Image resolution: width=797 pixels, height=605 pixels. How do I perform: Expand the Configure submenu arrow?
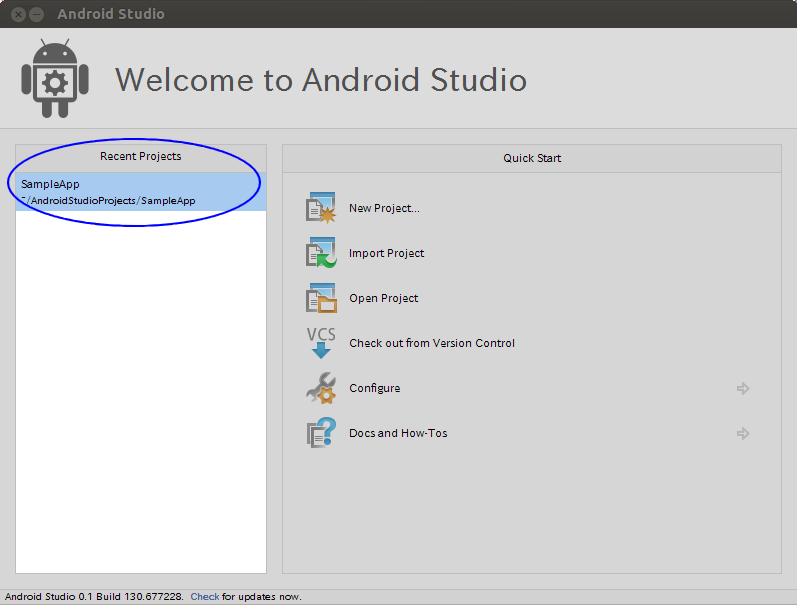(x=743, y=388)
